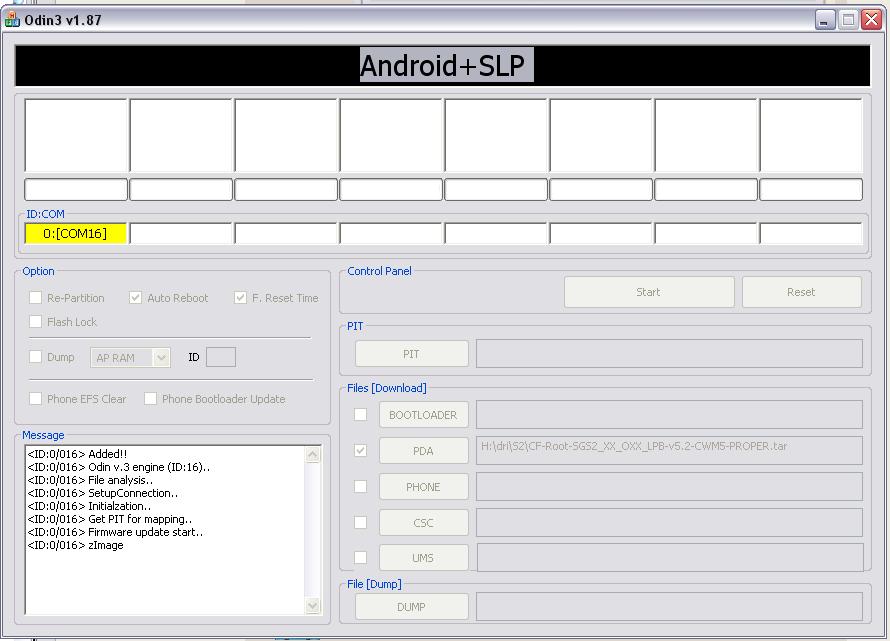Click the CSC file button
Viewport: 890px width, 641px height.
423,522
